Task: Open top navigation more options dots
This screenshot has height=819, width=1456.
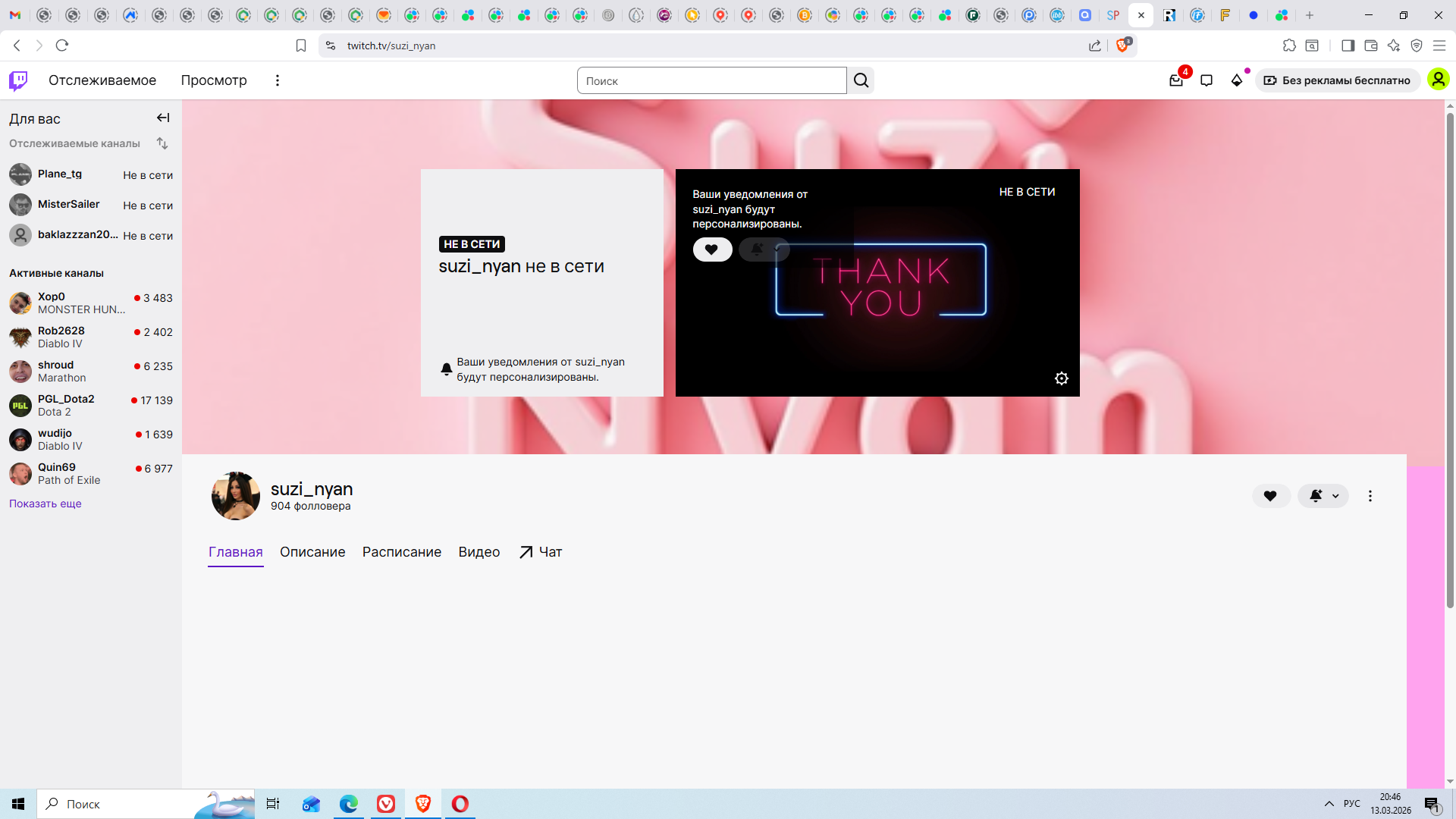Action: (x=278, y=80)
